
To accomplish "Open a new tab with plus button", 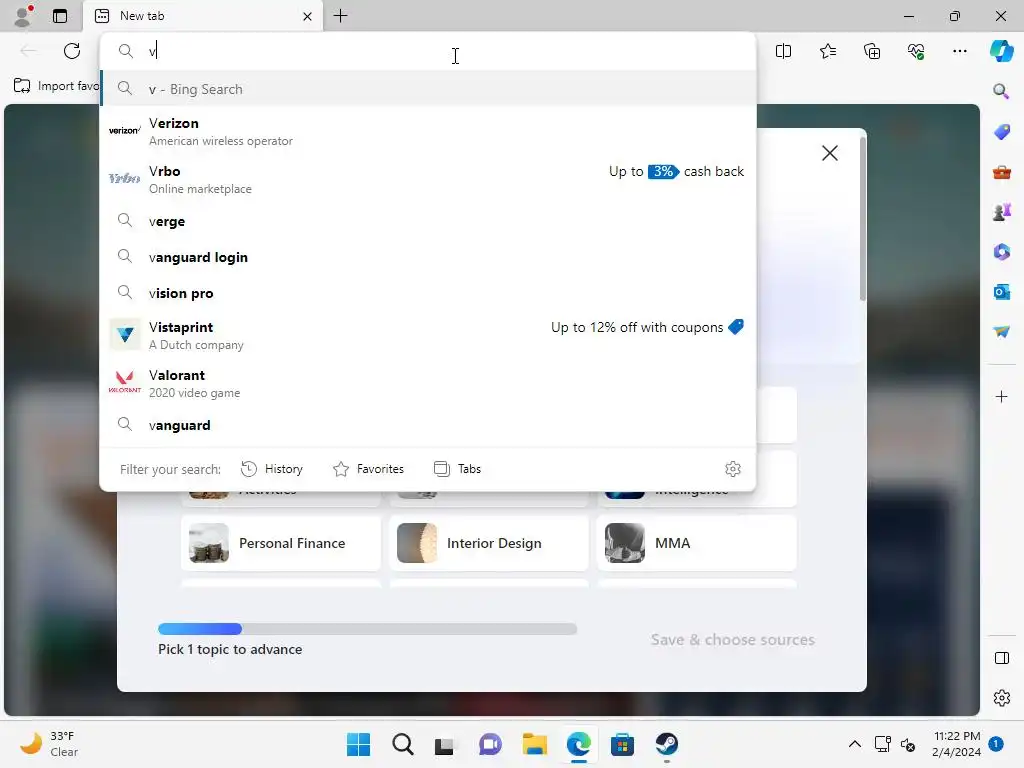I will (x=340, y=16).
